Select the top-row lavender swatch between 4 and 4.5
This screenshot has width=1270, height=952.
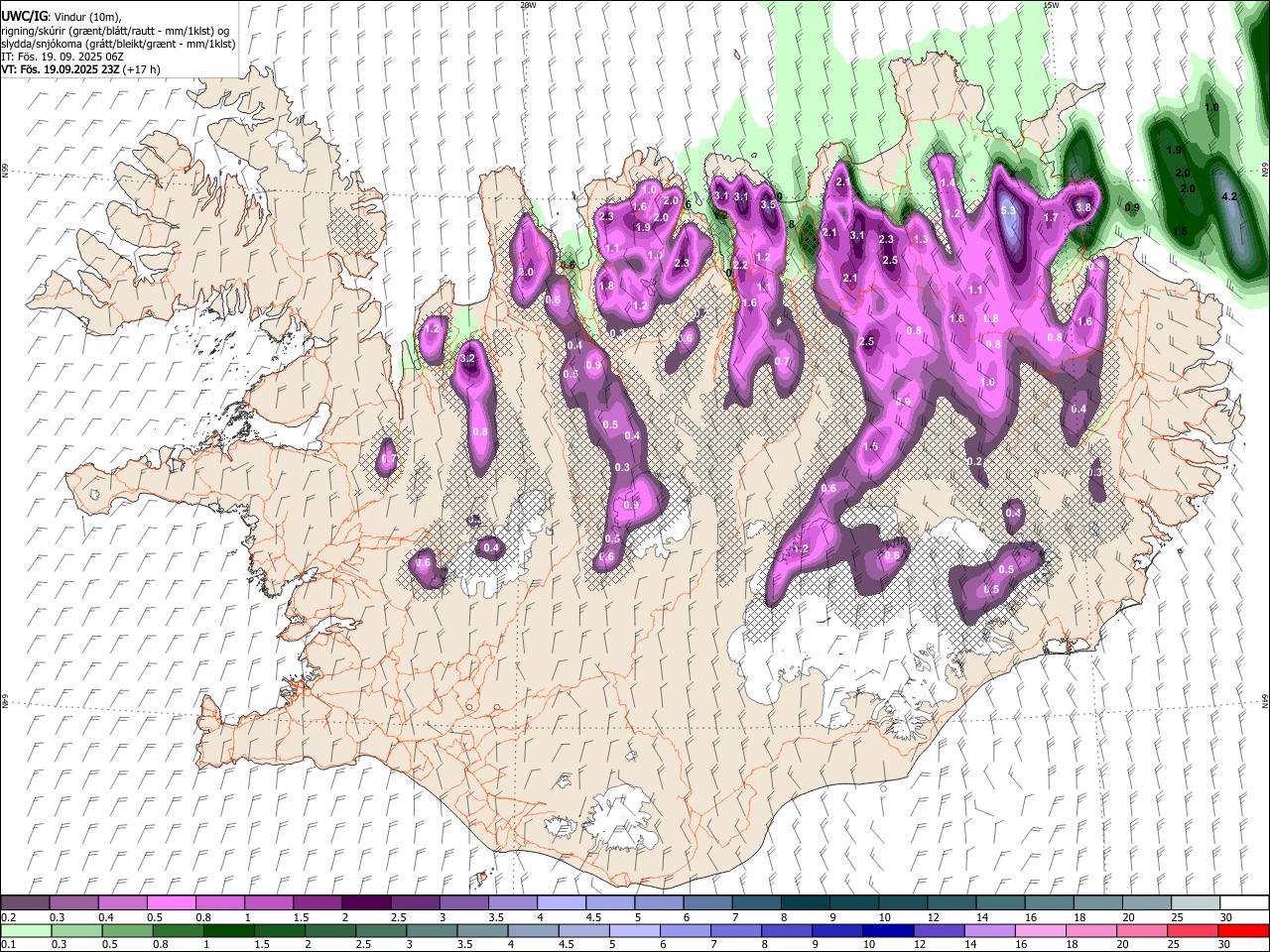pyautogui.click(x=561, y=903)
